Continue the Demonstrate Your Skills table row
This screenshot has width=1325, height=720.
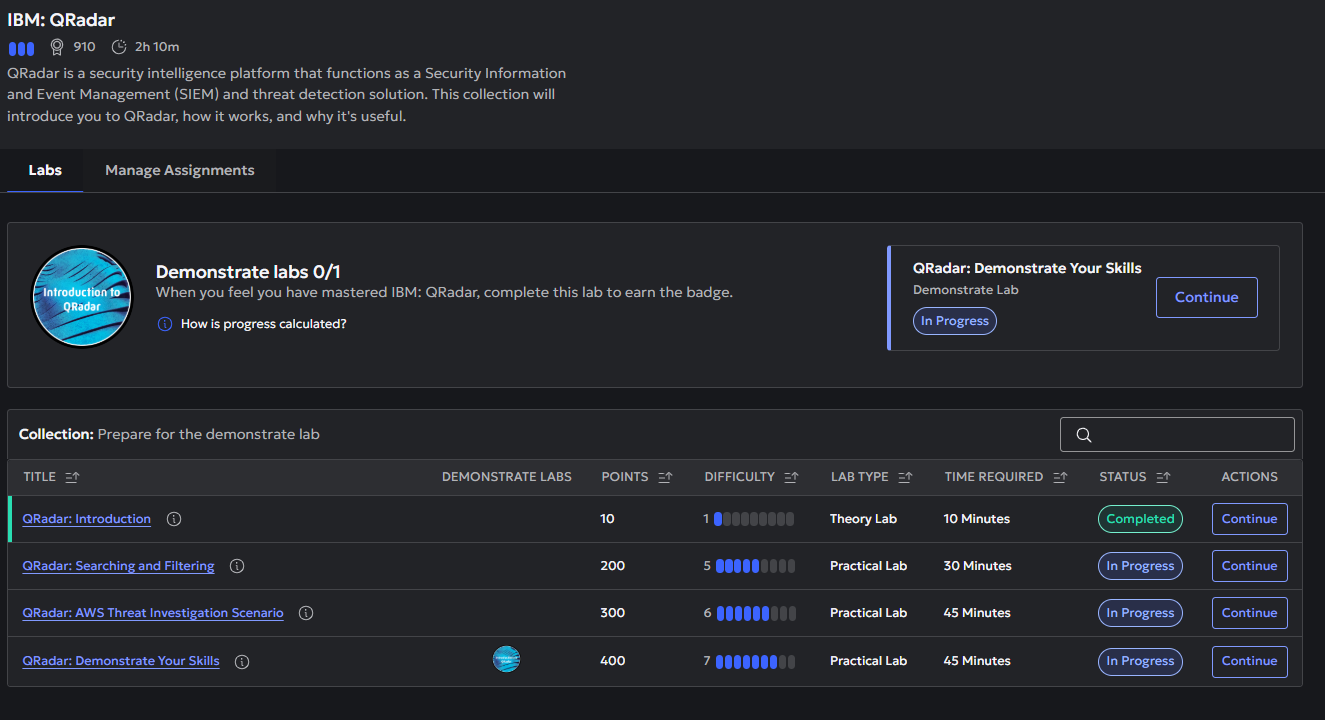click(x=1249, y=661)
